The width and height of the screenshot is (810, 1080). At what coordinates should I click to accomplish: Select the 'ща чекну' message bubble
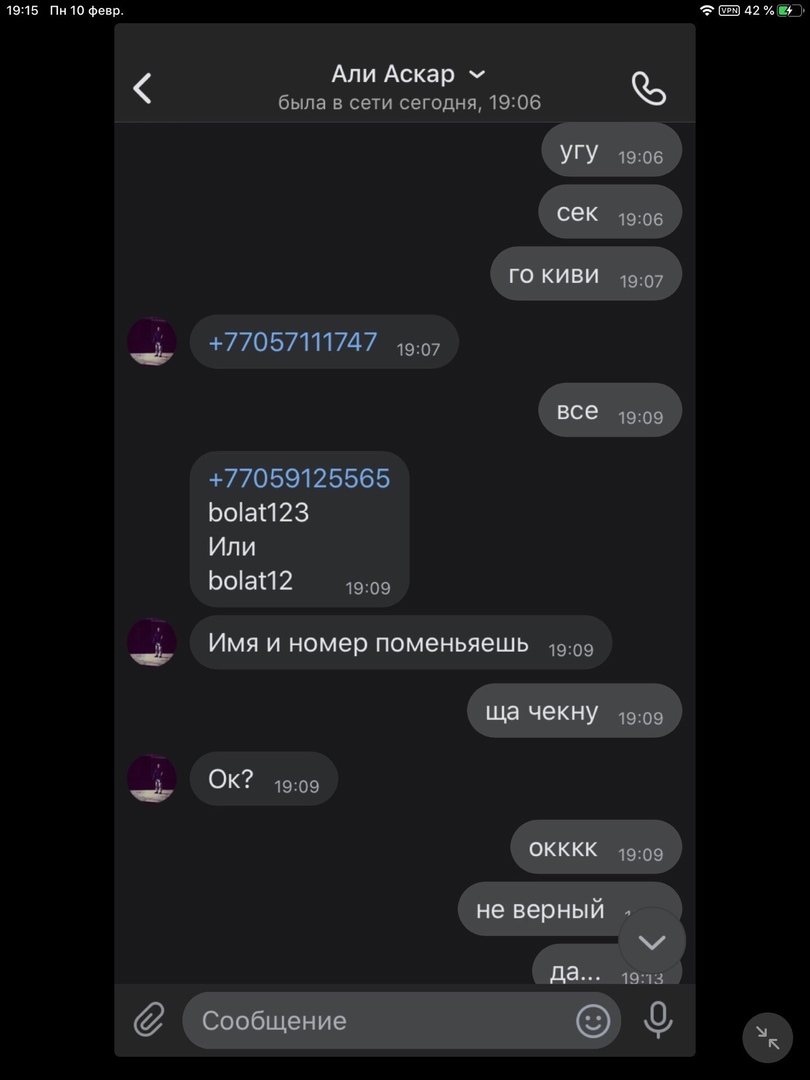point(574,711)
